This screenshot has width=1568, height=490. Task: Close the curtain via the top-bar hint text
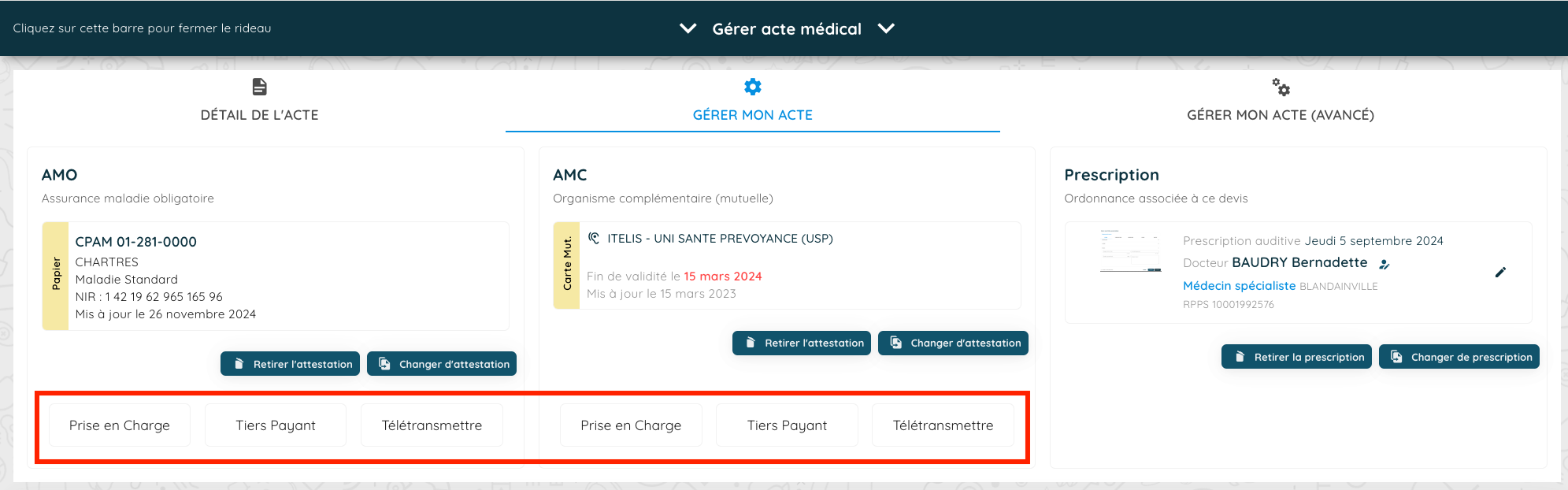point(142,28)
